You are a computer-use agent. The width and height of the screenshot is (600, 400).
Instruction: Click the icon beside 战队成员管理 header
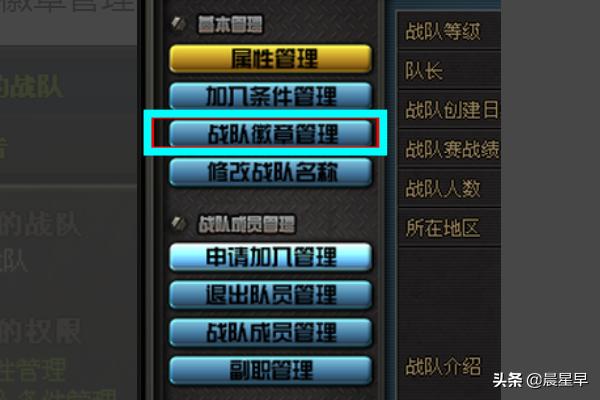[x=178, y=223]
